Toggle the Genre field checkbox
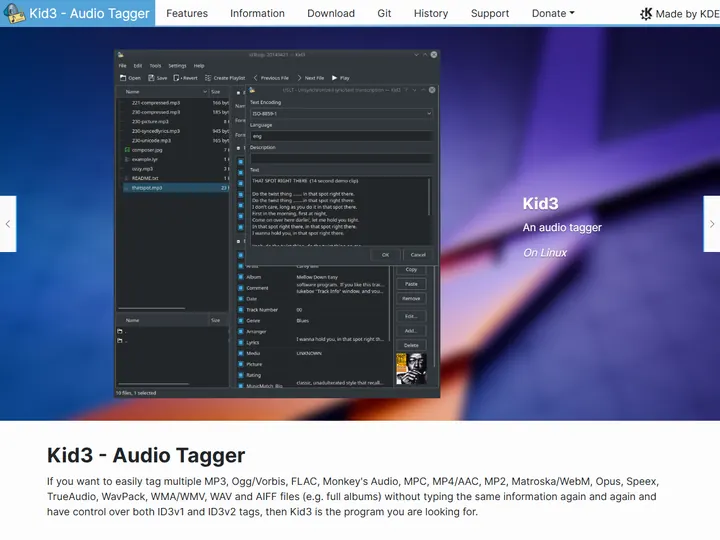 point(241,321)
